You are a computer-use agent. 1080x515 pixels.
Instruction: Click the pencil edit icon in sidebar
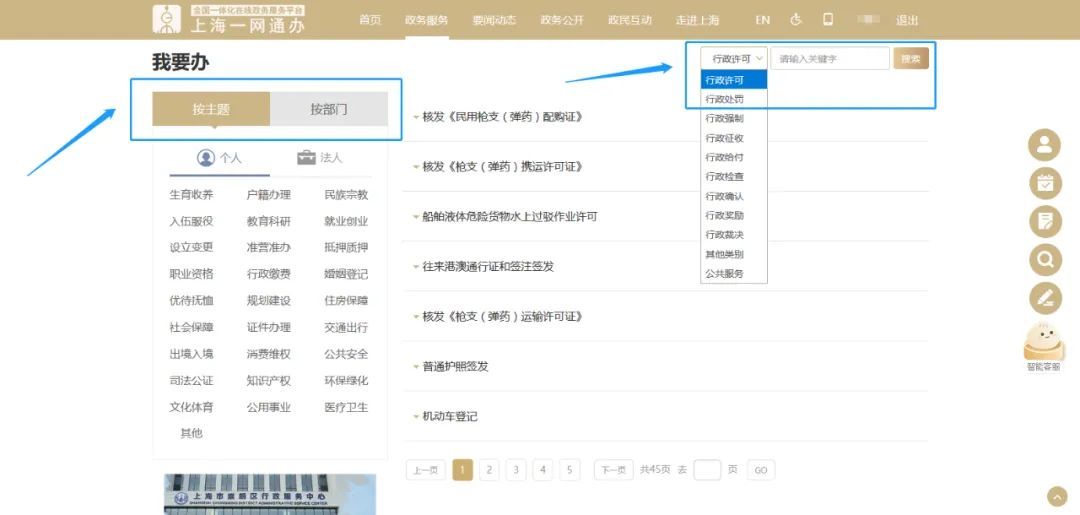pos(1045,298)
